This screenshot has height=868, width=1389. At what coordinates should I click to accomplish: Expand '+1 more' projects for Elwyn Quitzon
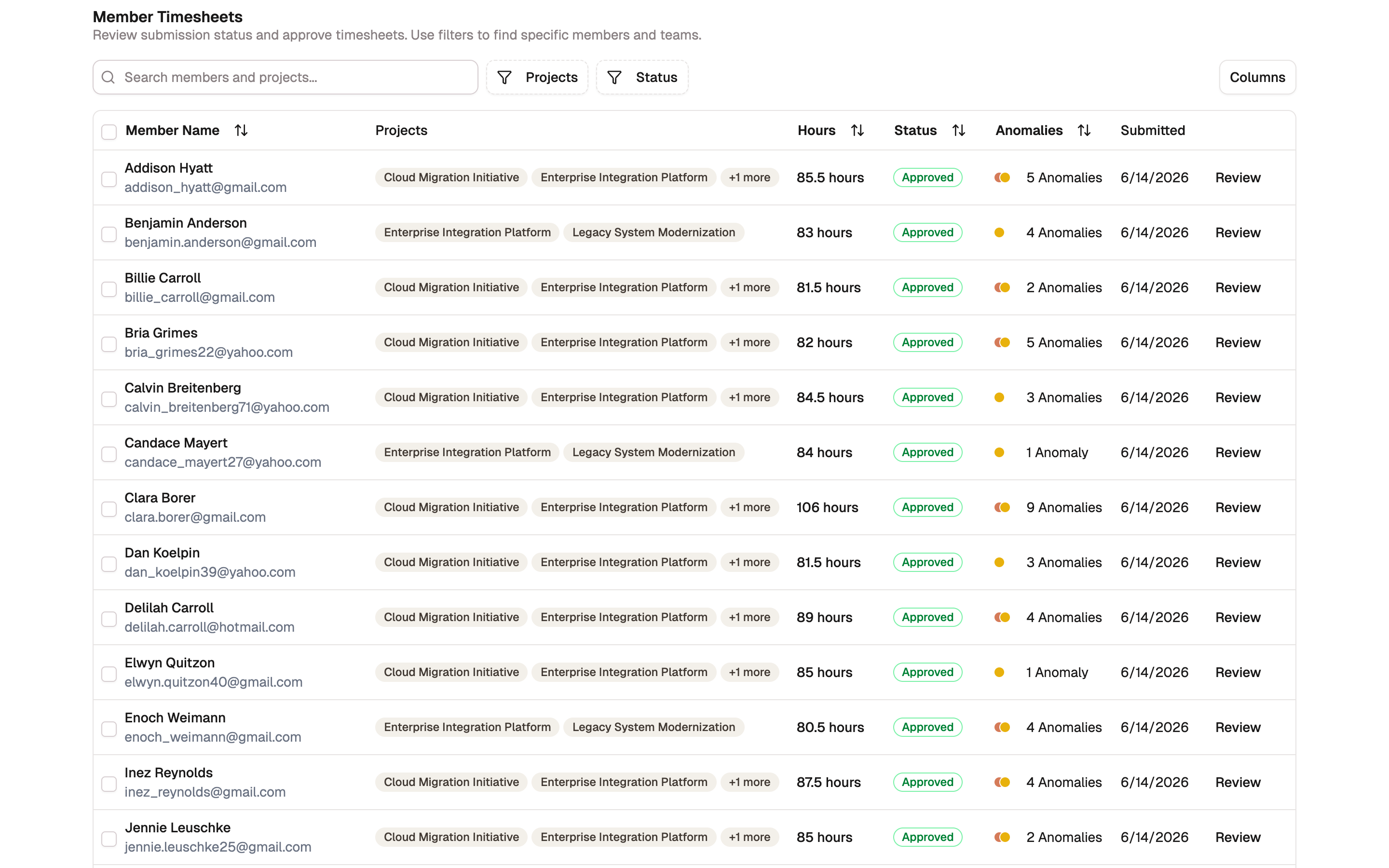point(749,672)
